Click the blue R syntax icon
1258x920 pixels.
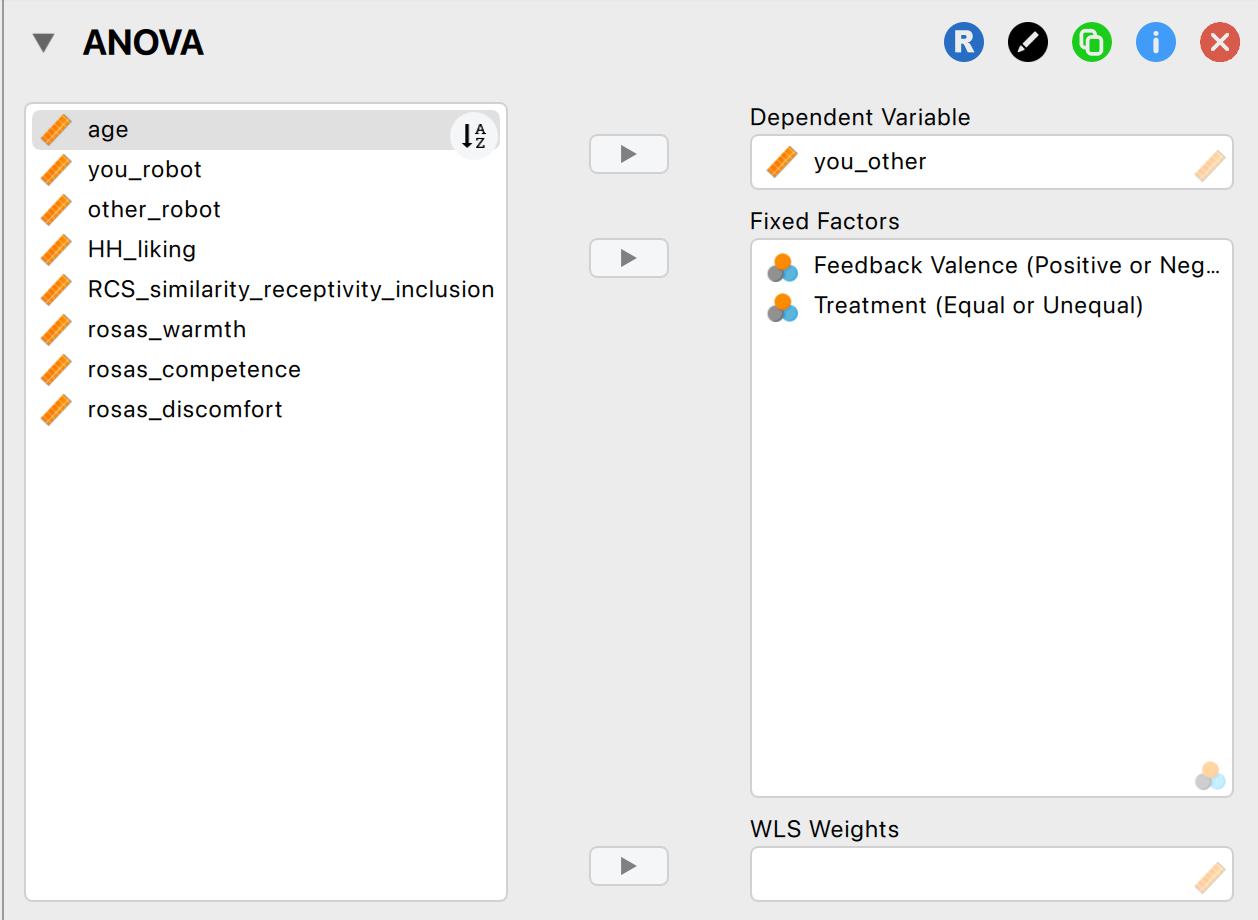pyautogui.click(x=964, y=43)
